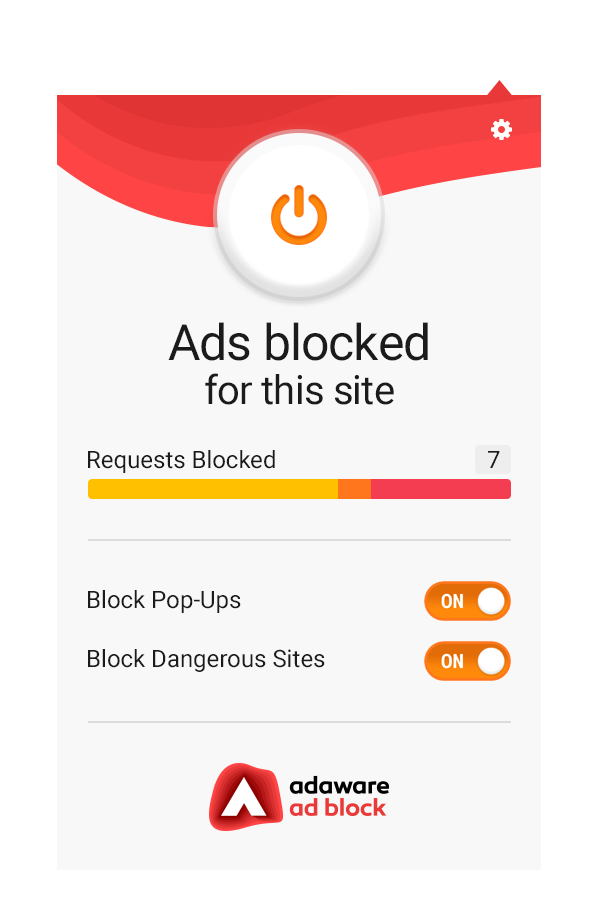Open settings via the gear icon
The image size is (600, 900).
501,130
